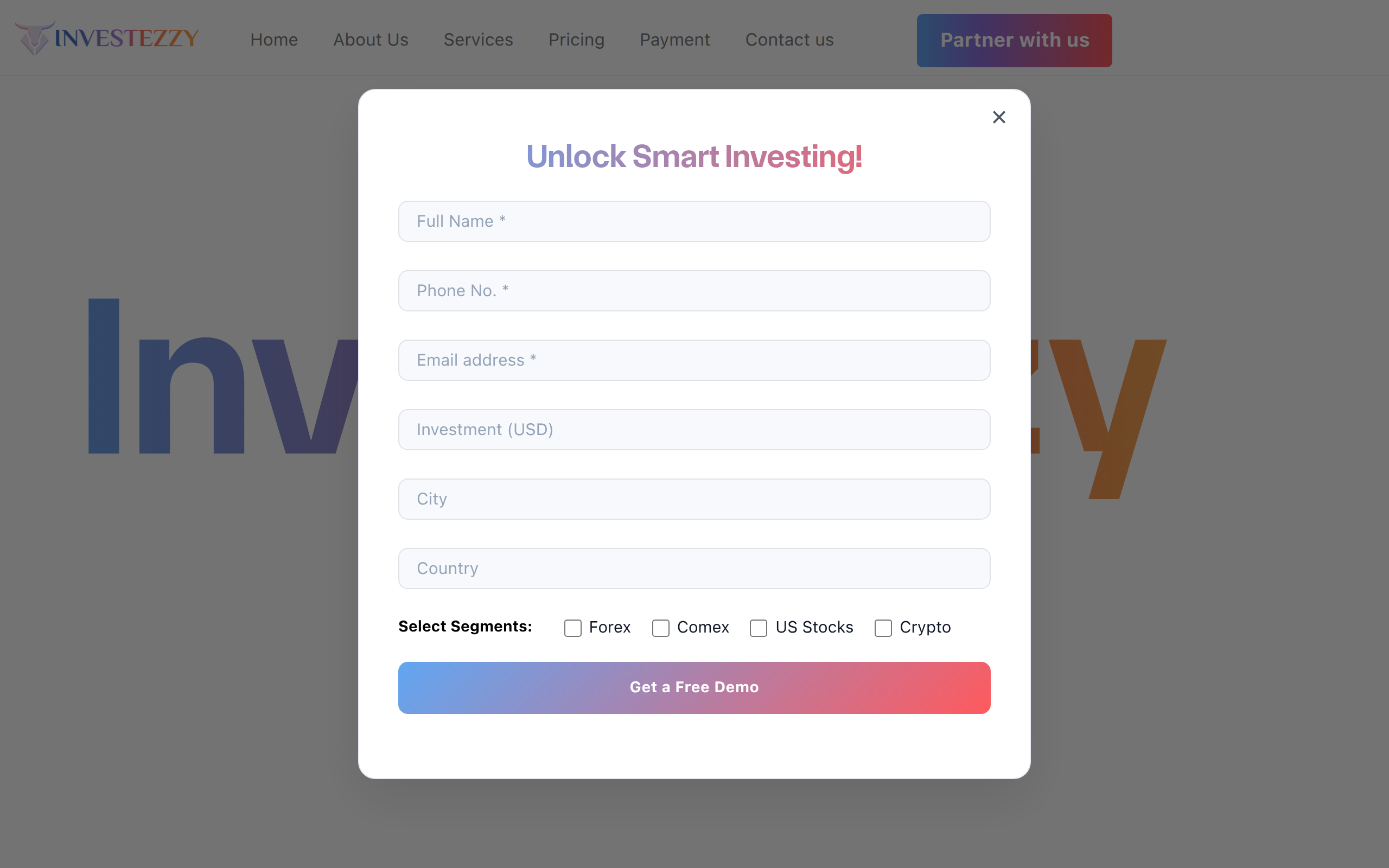This screenshot has width=1389, height=868.
Task: Navigate to About Us
Action: pos(371,40)
